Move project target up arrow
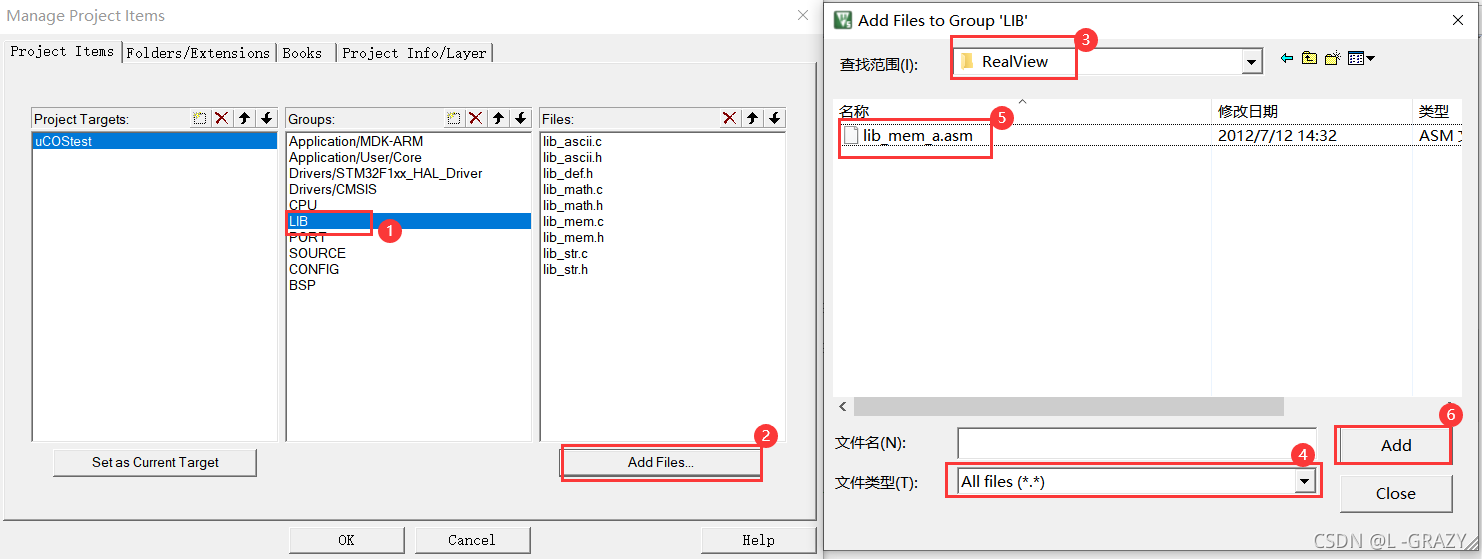 coord(244,118)
